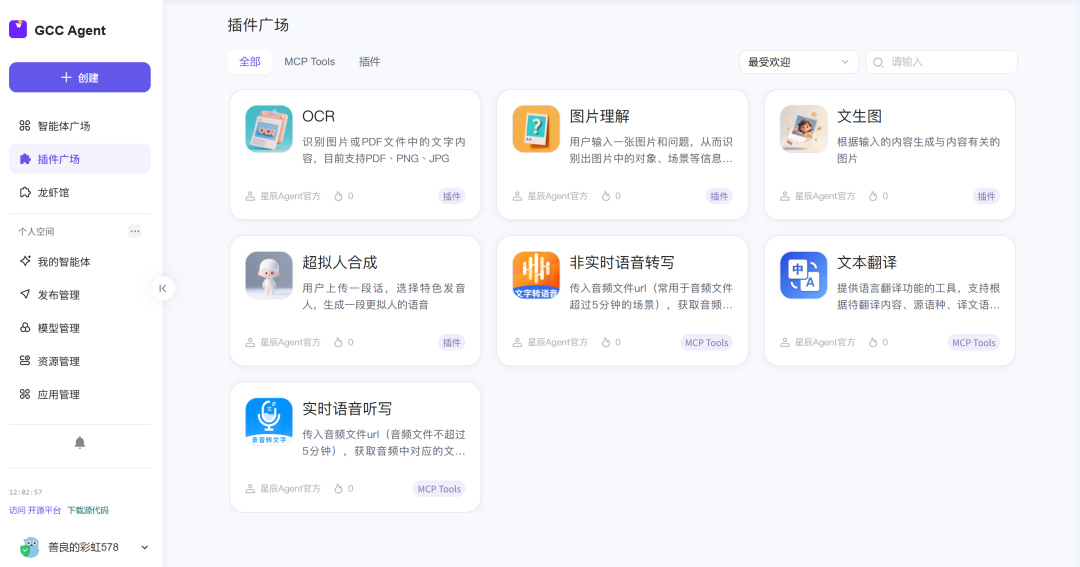This screenshot has width=1080, height=567.
Task: Click the 实时语音听写 microphone icon
Action: pyautogui.click(x=269, y=421)
